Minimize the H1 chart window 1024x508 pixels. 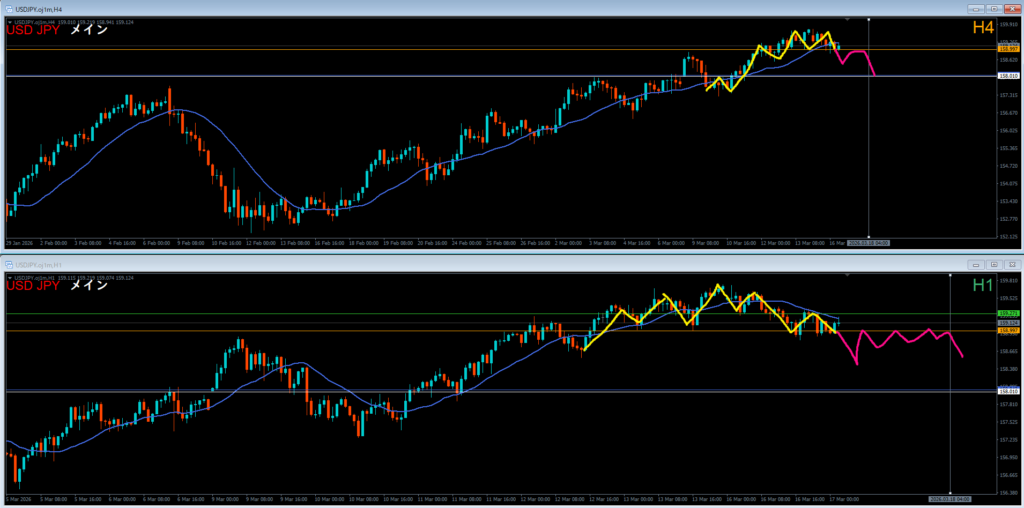[x=976, y=264]
